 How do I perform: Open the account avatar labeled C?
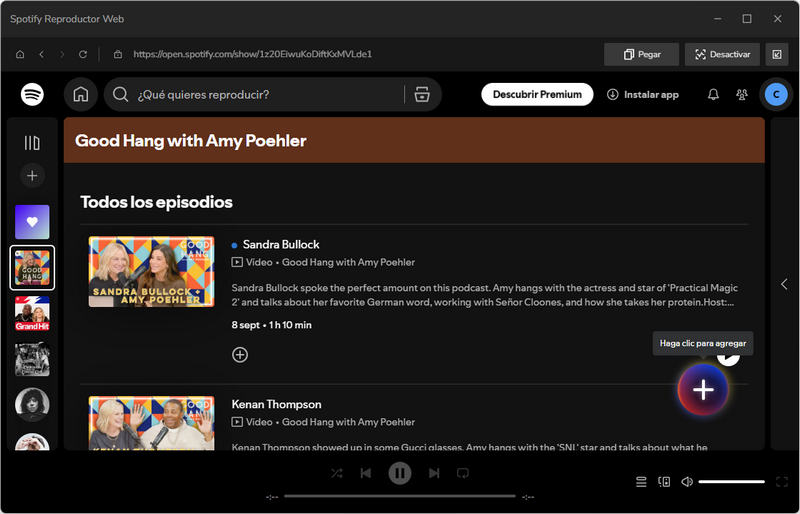pyautogui.click(x=776, y=94)
